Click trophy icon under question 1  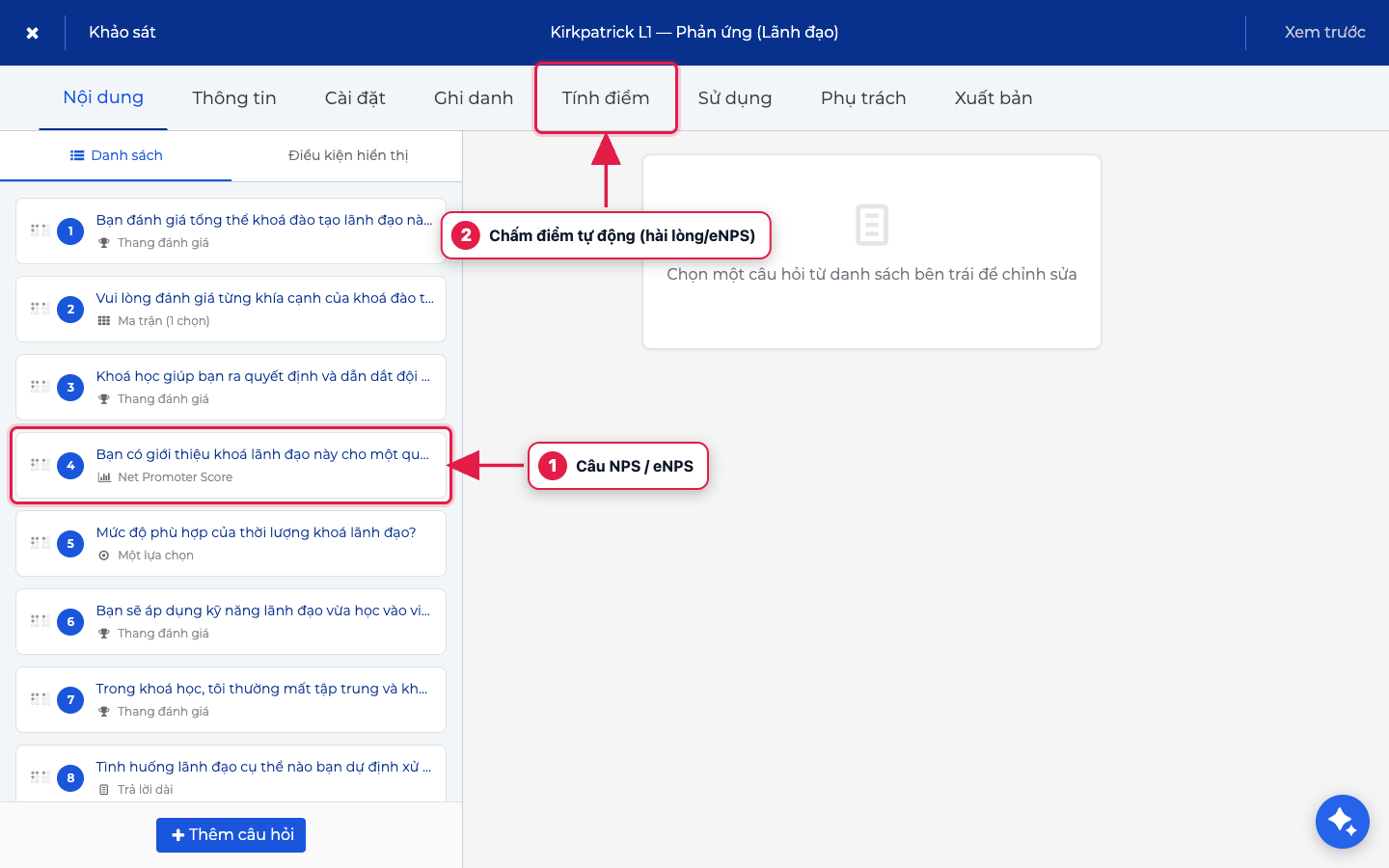click(104, 243)
